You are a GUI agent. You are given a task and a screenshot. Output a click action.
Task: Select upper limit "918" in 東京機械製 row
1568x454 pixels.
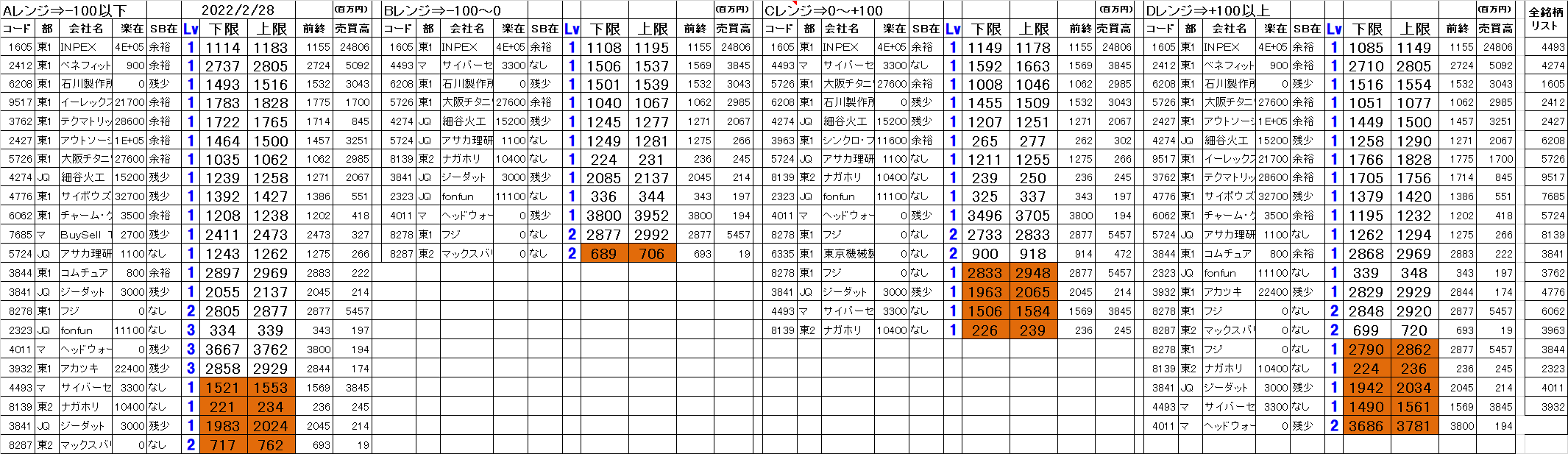(1033, 254)
